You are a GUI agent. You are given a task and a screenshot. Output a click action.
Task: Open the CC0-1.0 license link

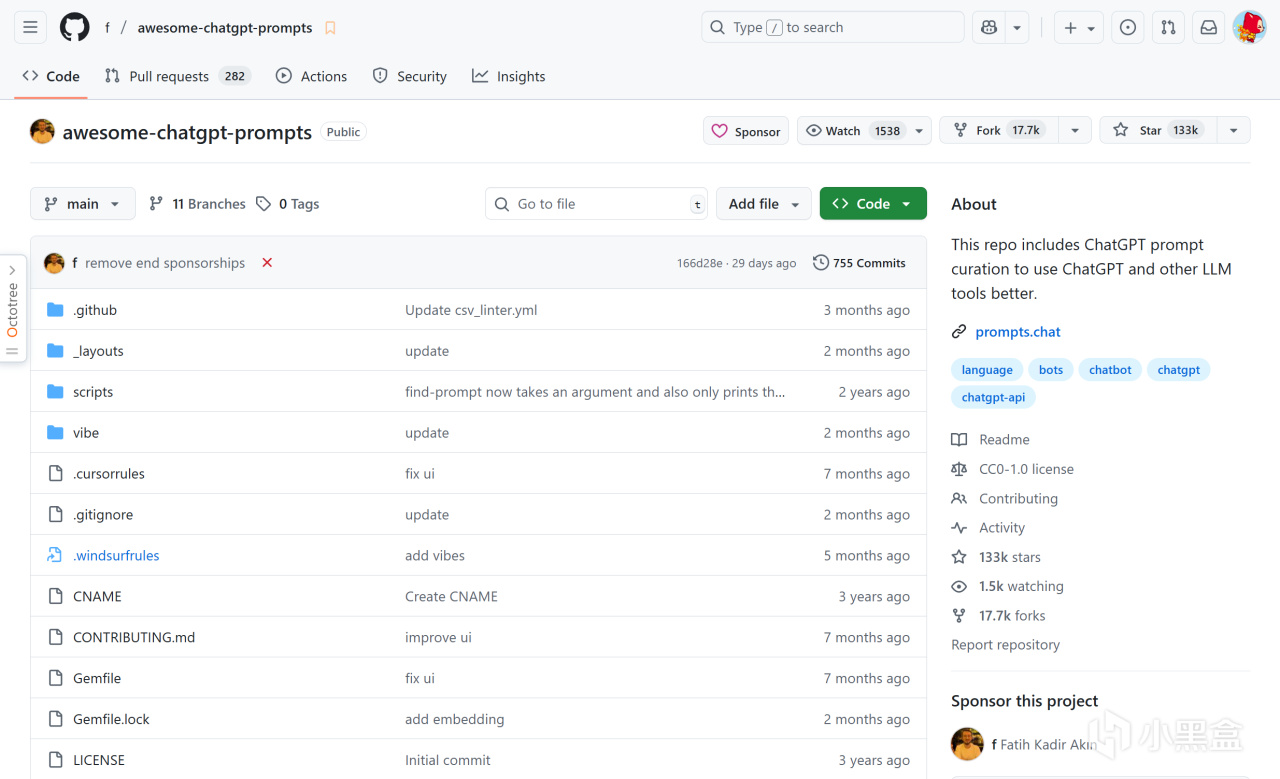point(1012,469)
